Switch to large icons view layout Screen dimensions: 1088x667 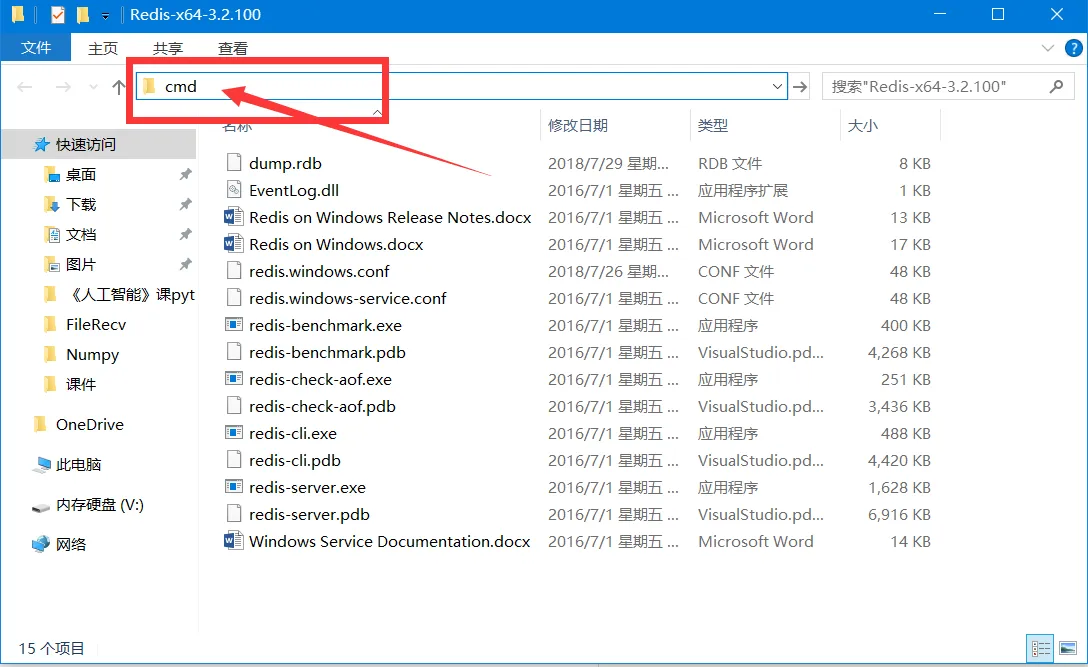1069,649
